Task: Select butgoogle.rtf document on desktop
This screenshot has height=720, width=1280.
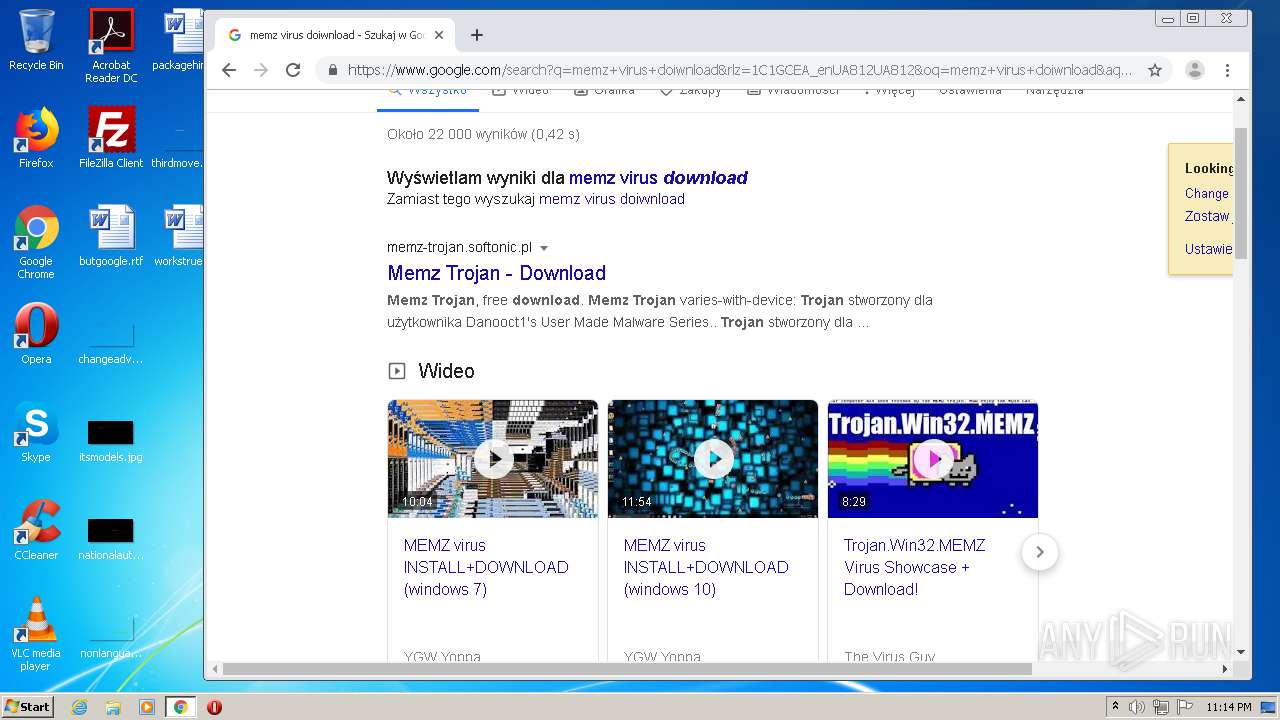Action: coord(111,236)
